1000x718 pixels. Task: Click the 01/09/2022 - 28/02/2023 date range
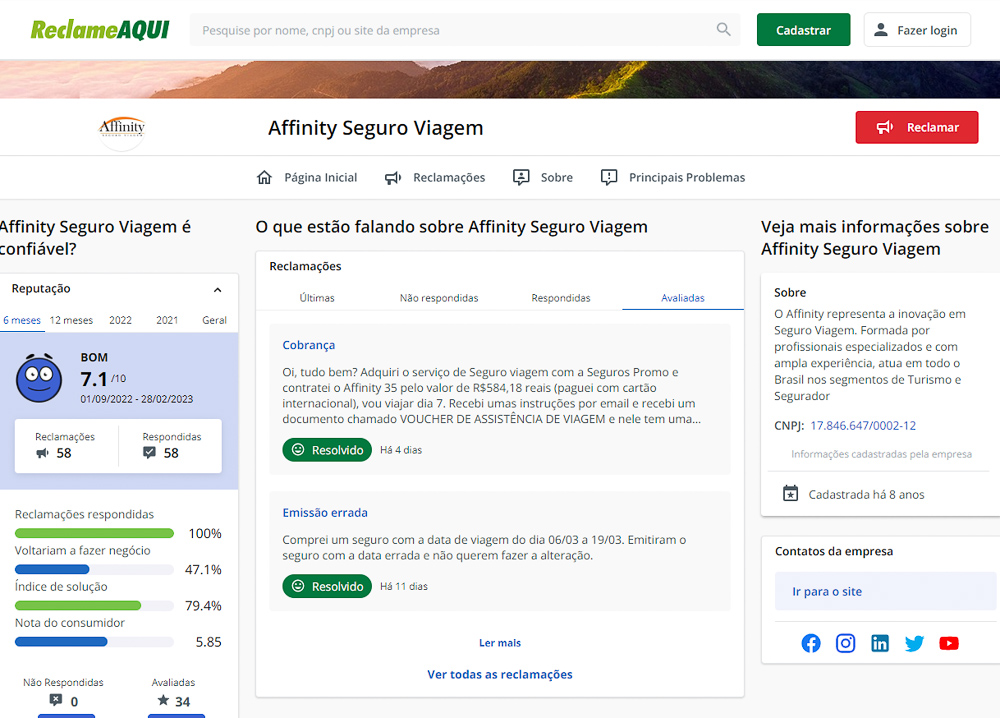click(136, 399)
